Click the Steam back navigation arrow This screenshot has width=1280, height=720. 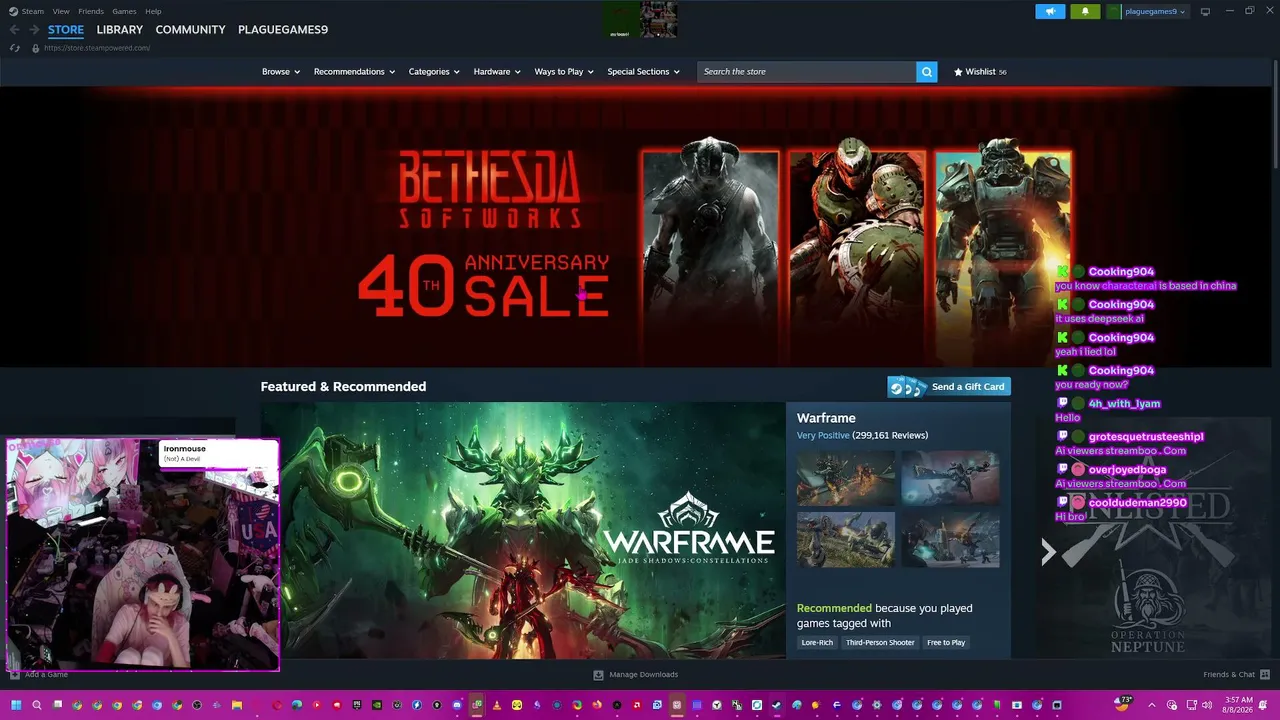click(x=14, y=30)
